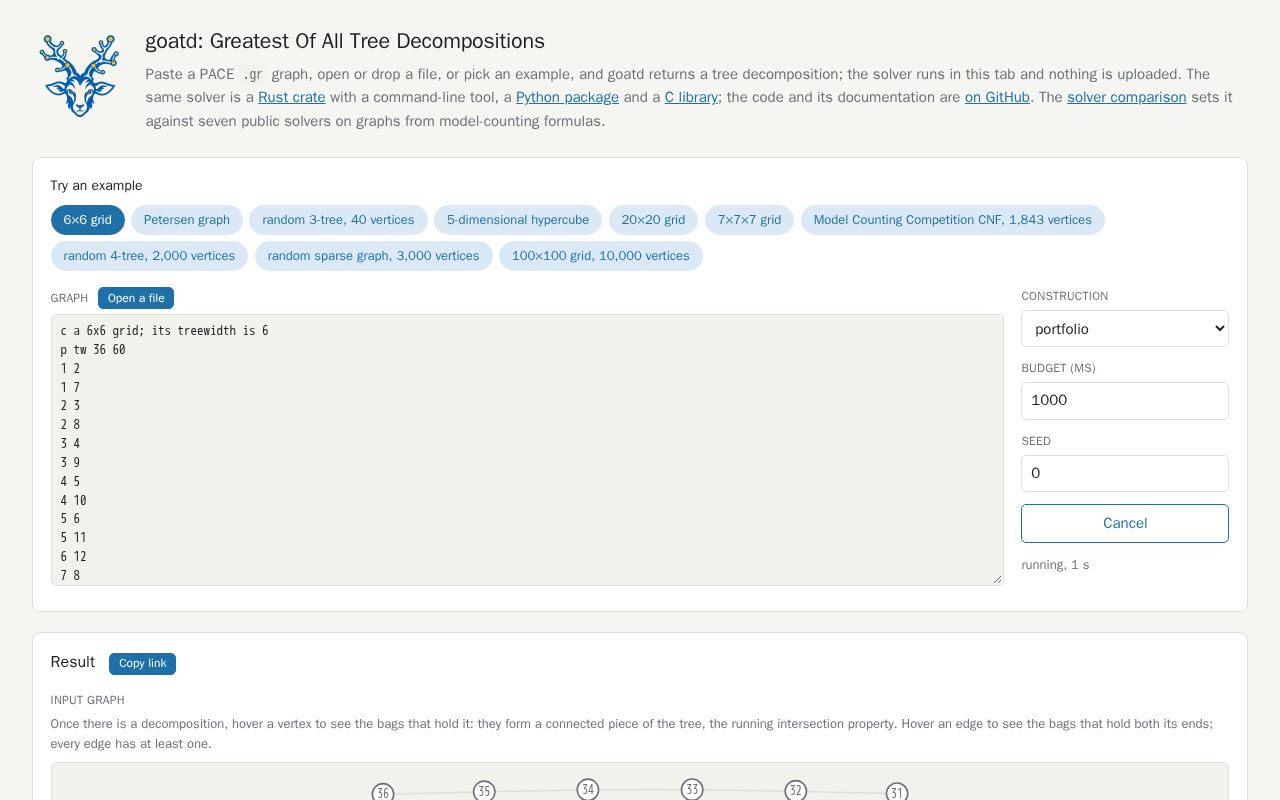Focus the graph text area
1280x800 pixels.
tap(527, 450)
